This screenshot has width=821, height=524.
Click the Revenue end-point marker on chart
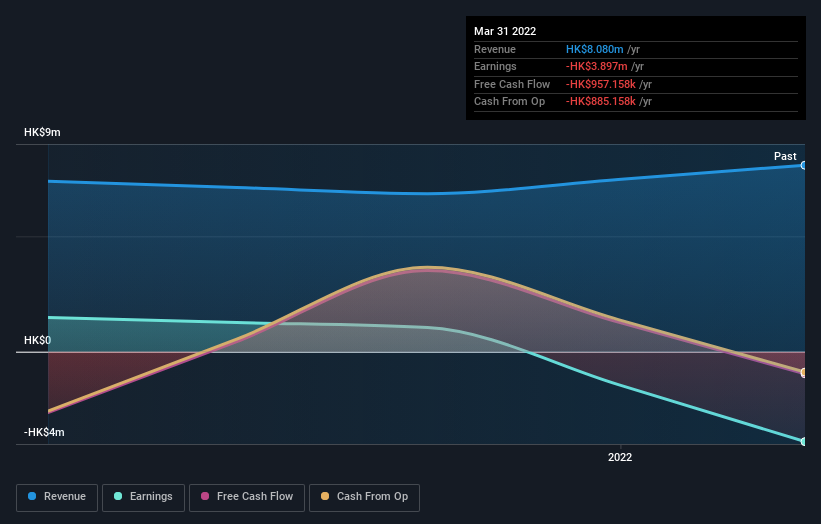[x=803, y=165]
